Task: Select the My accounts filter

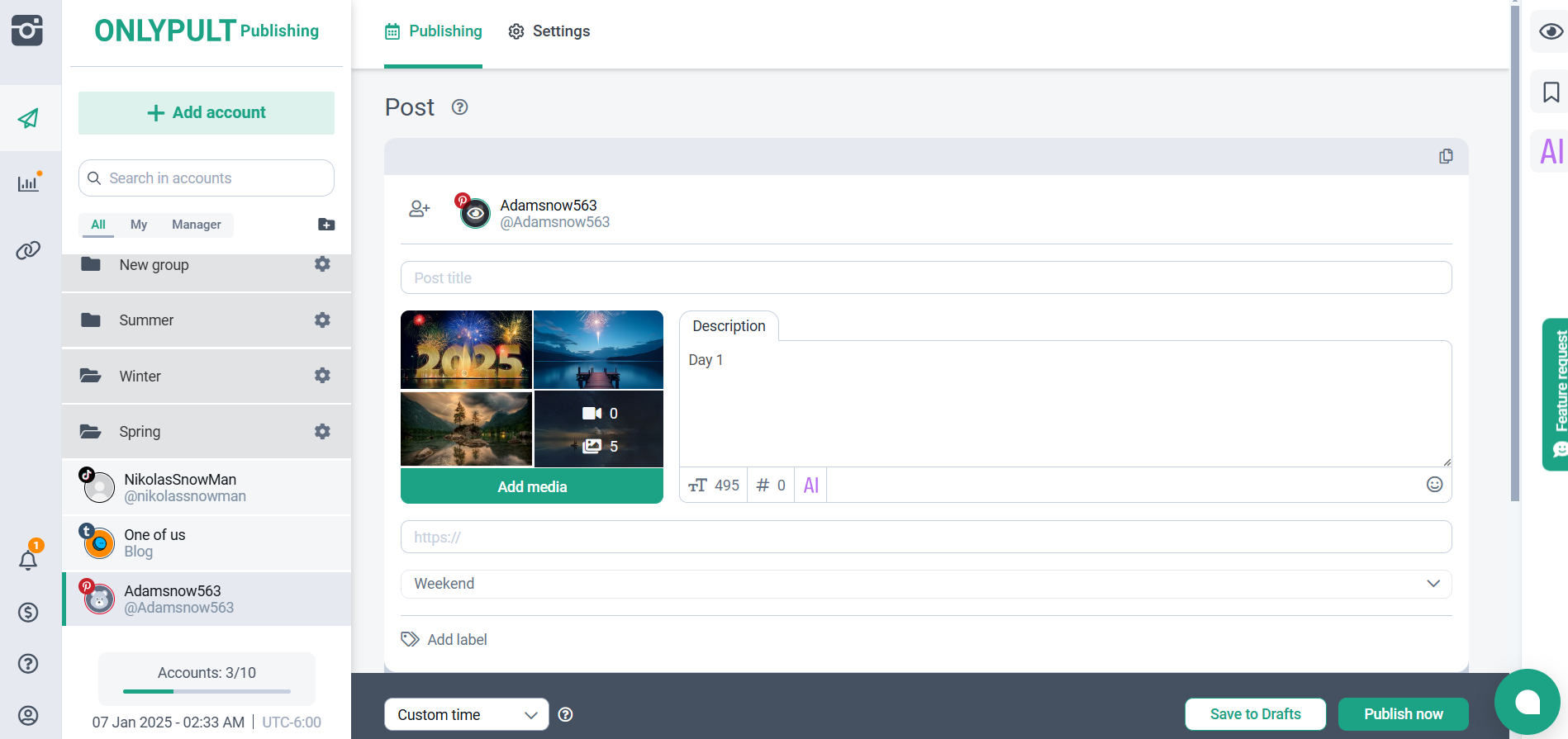Action: (x=139, y=225)
